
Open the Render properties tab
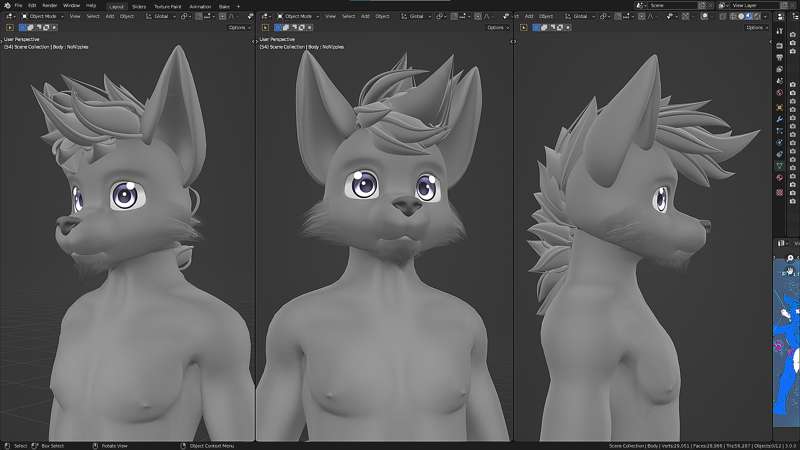780,45
